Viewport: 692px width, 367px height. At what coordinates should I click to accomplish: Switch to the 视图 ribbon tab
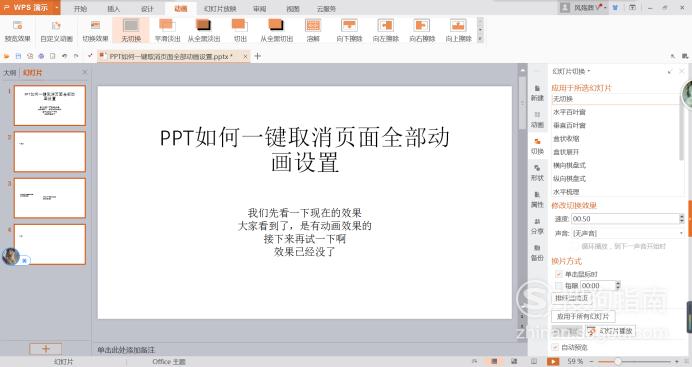pyautogui.click(x=293, y=8)
